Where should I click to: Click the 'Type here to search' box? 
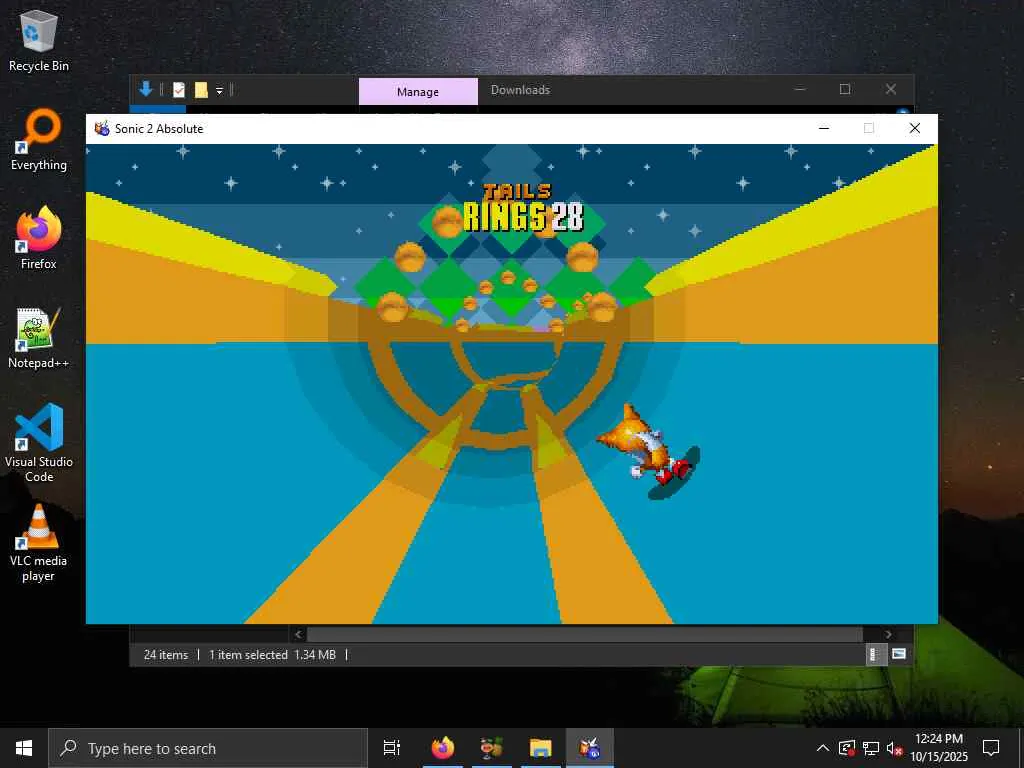pyautogui.click(x=208, y=748)
